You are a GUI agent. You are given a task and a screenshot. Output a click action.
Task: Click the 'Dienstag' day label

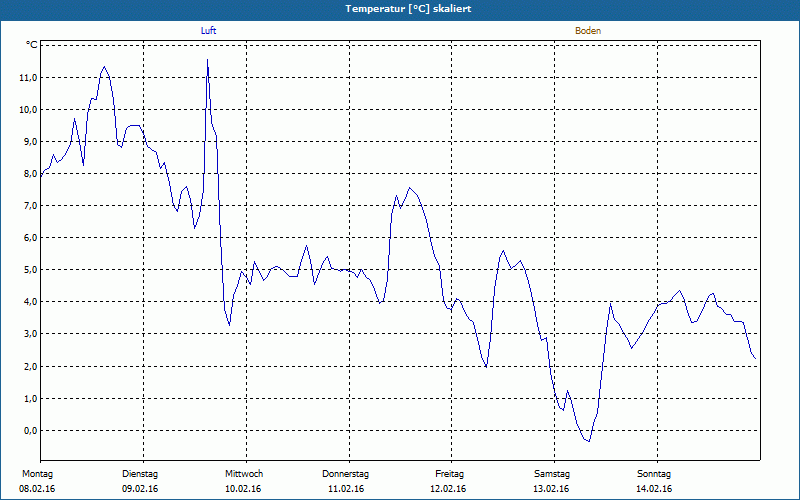click(140, 474)
